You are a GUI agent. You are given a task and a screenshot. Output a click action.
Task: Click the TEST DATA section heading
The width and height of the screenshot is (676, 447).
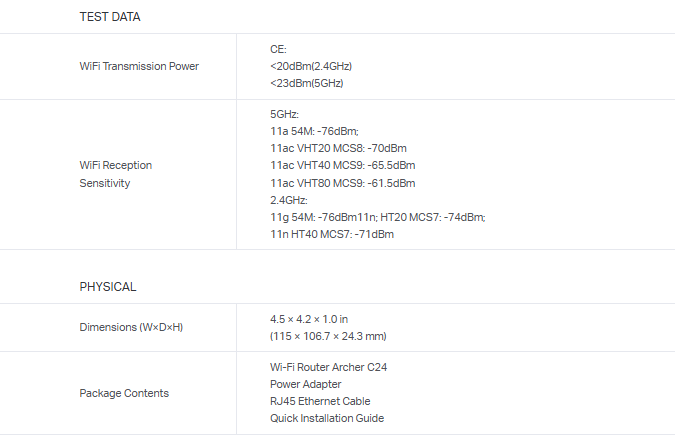pos(110,17)
